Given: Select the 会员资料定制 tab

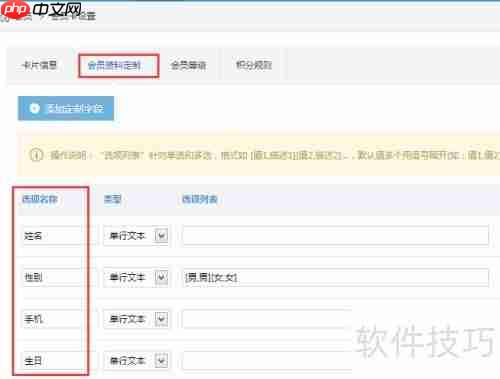Looking at the screenshot, I should pos(114,66).
